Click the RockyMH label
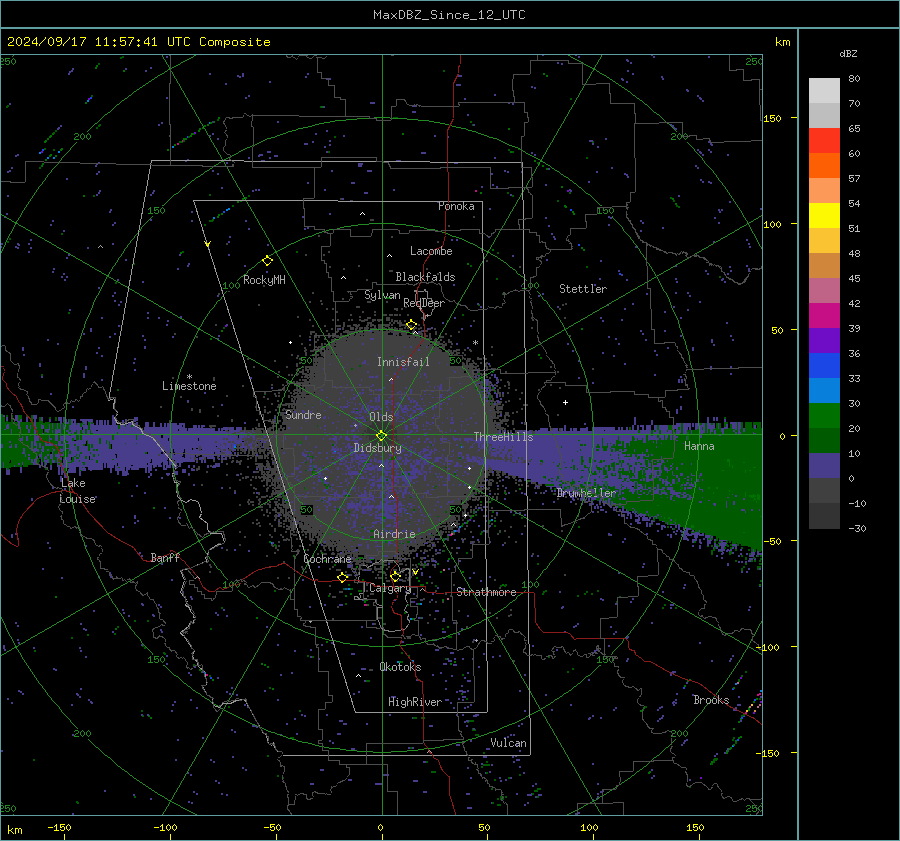The image size is (900, 841). [264, 280]
